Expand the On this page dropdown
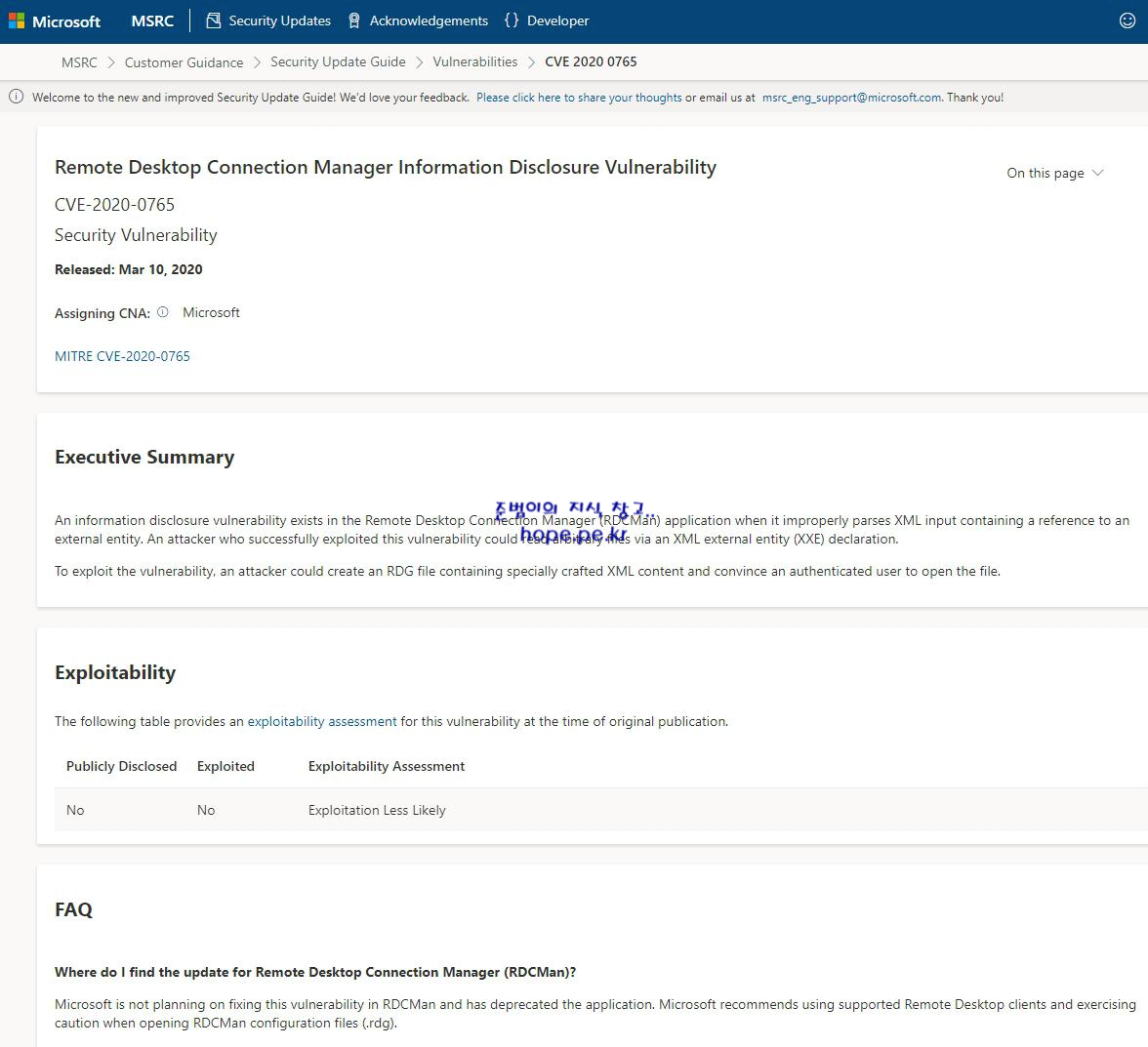This screenshot has width=1148, height=1047. (1054, 173)
